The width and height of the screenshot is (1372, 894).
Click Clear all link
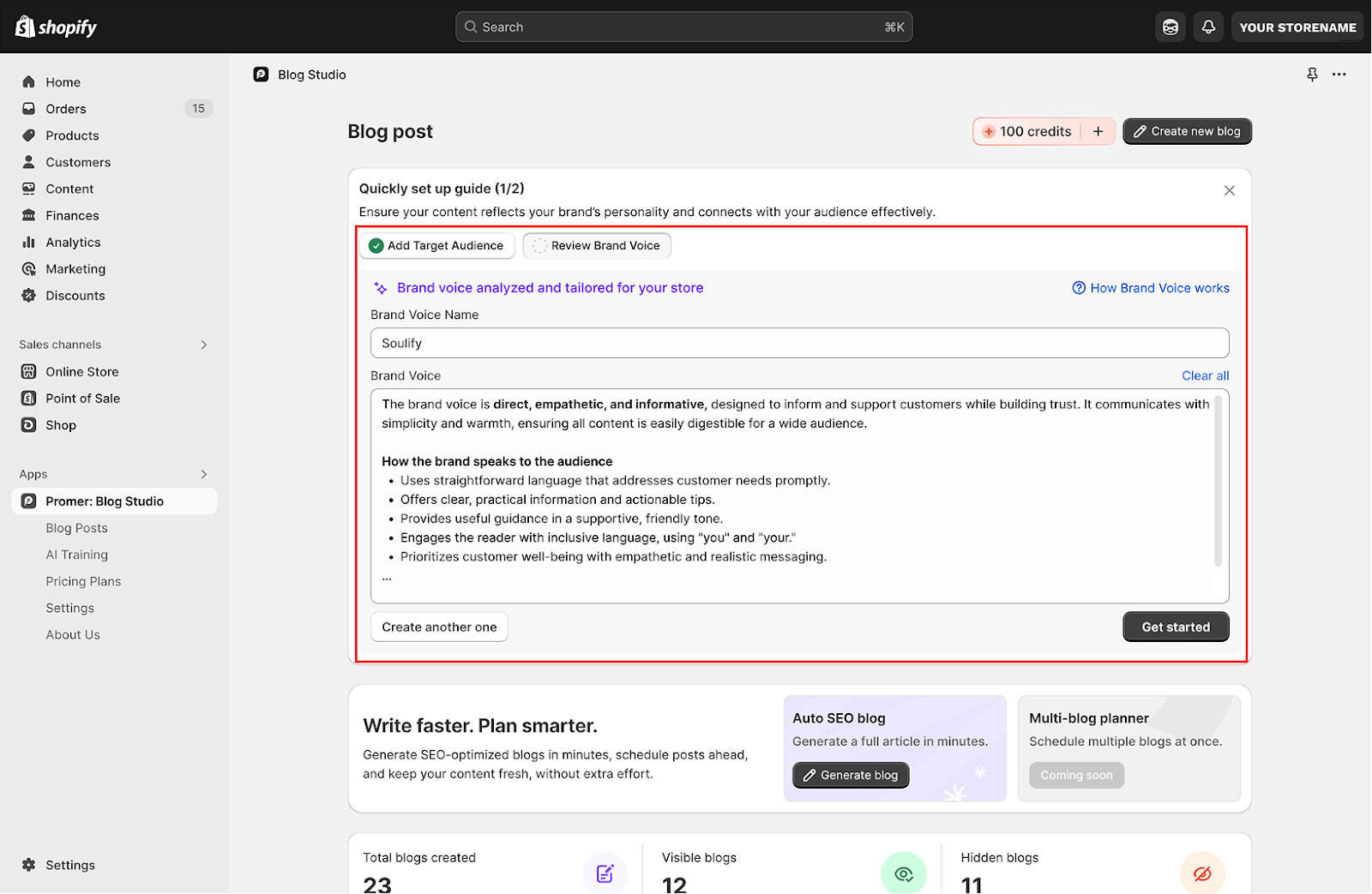click(x=1205, y=375)
